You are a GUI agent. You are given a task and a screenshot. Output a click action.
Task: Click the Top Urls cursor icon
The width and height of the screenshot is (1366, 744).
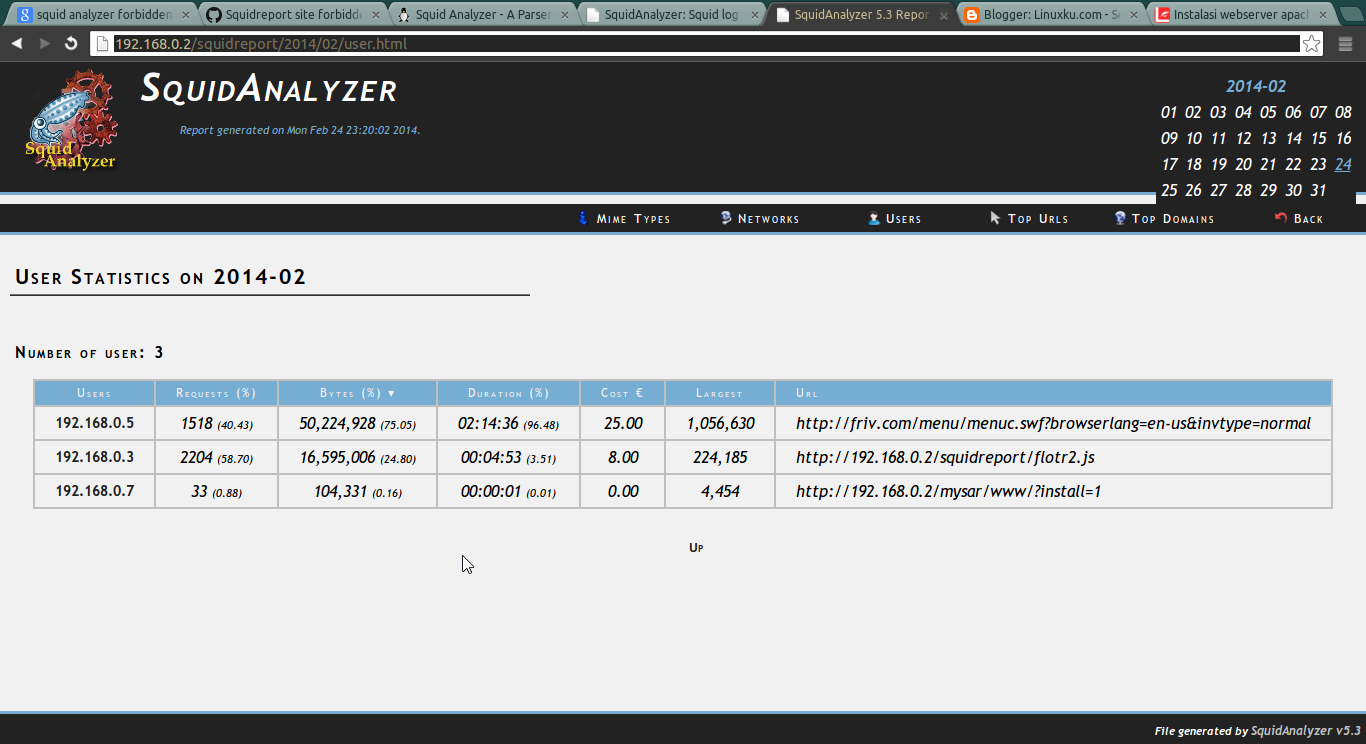pos(995,218)
